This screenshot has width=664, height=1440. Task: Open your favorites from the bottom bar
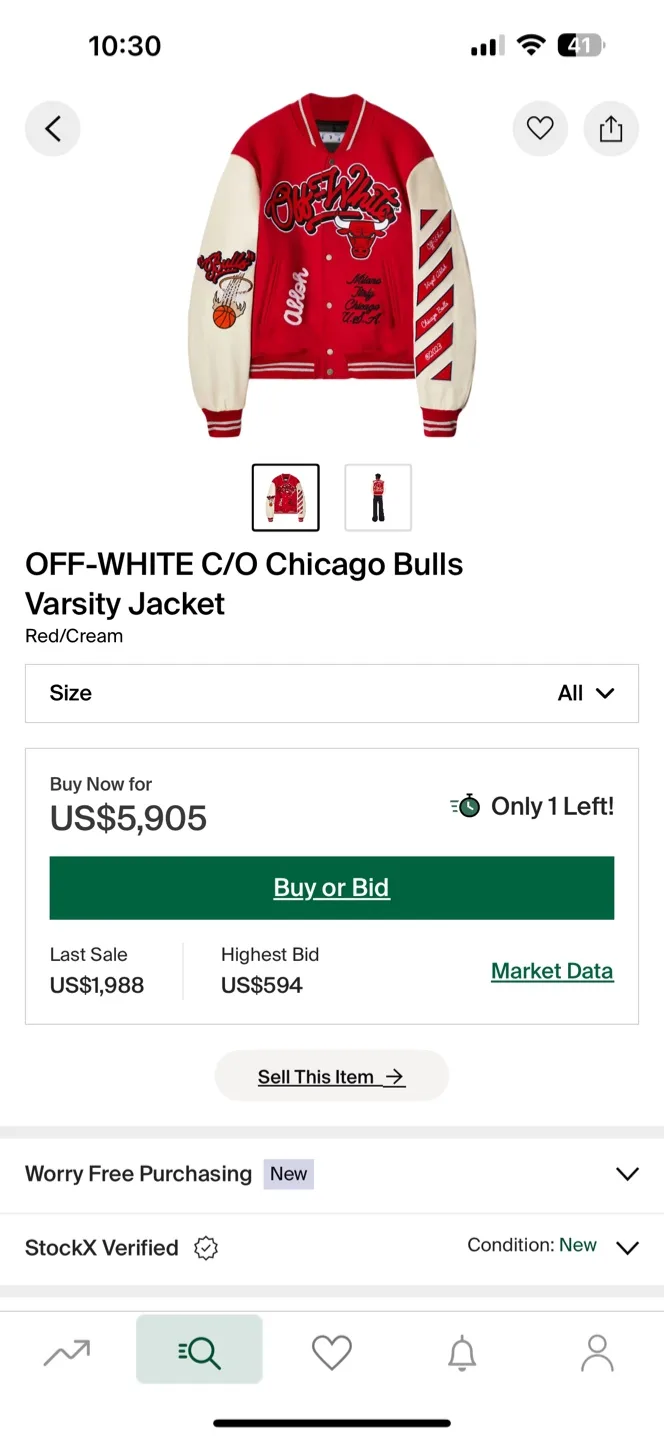(x=331, y=1349)
